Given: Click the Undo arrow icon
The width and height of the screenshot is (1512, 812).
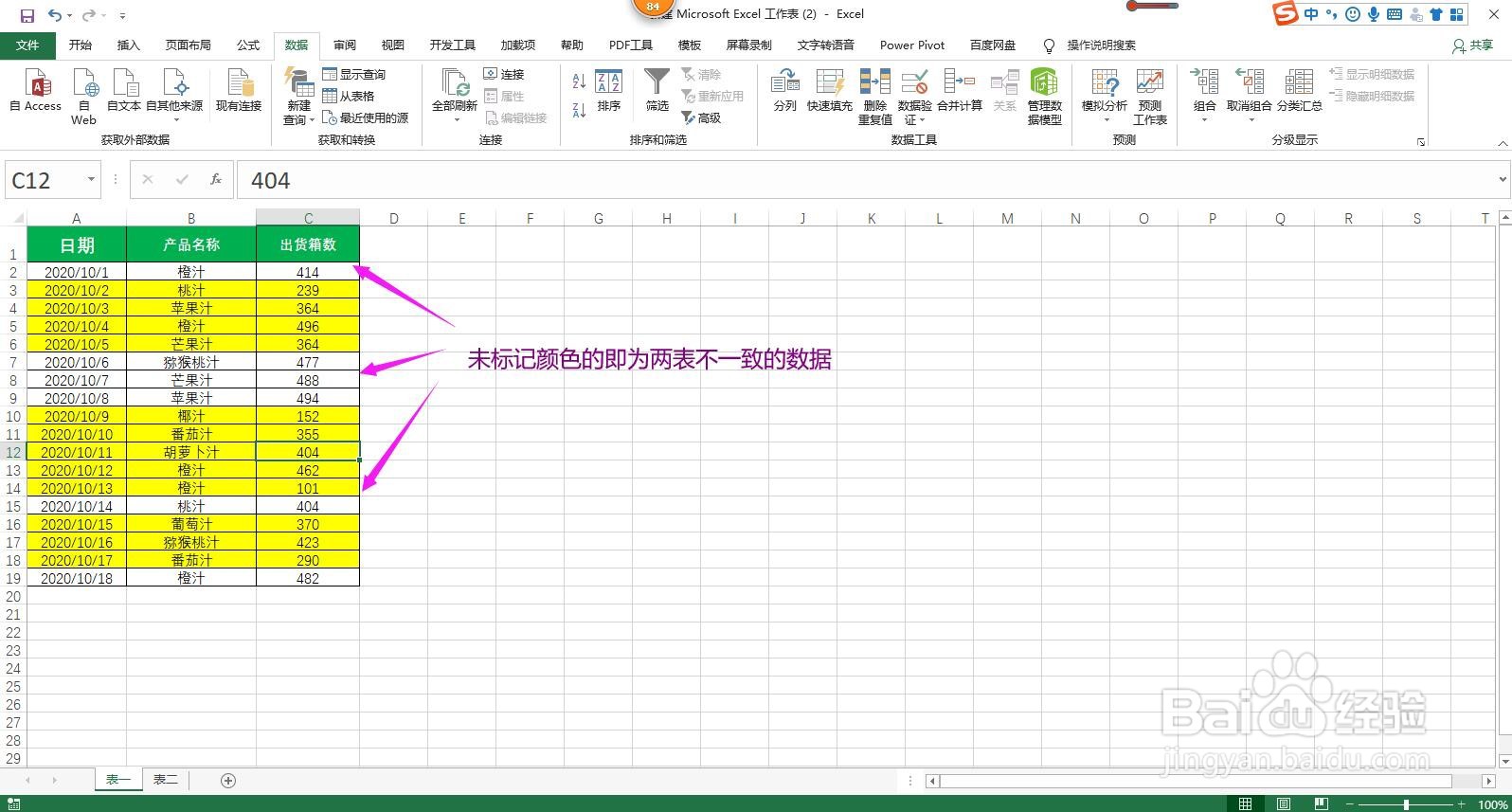Looking at the screenshot, I should [x=55, y=15].
